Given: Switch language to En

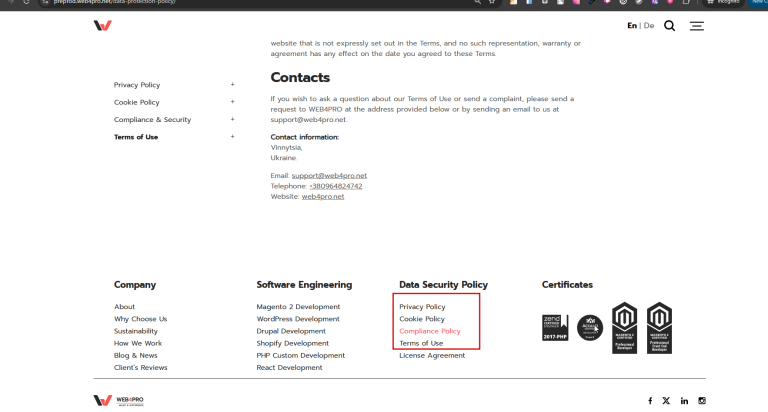Looking at the screenshot, I should (632, 25).
